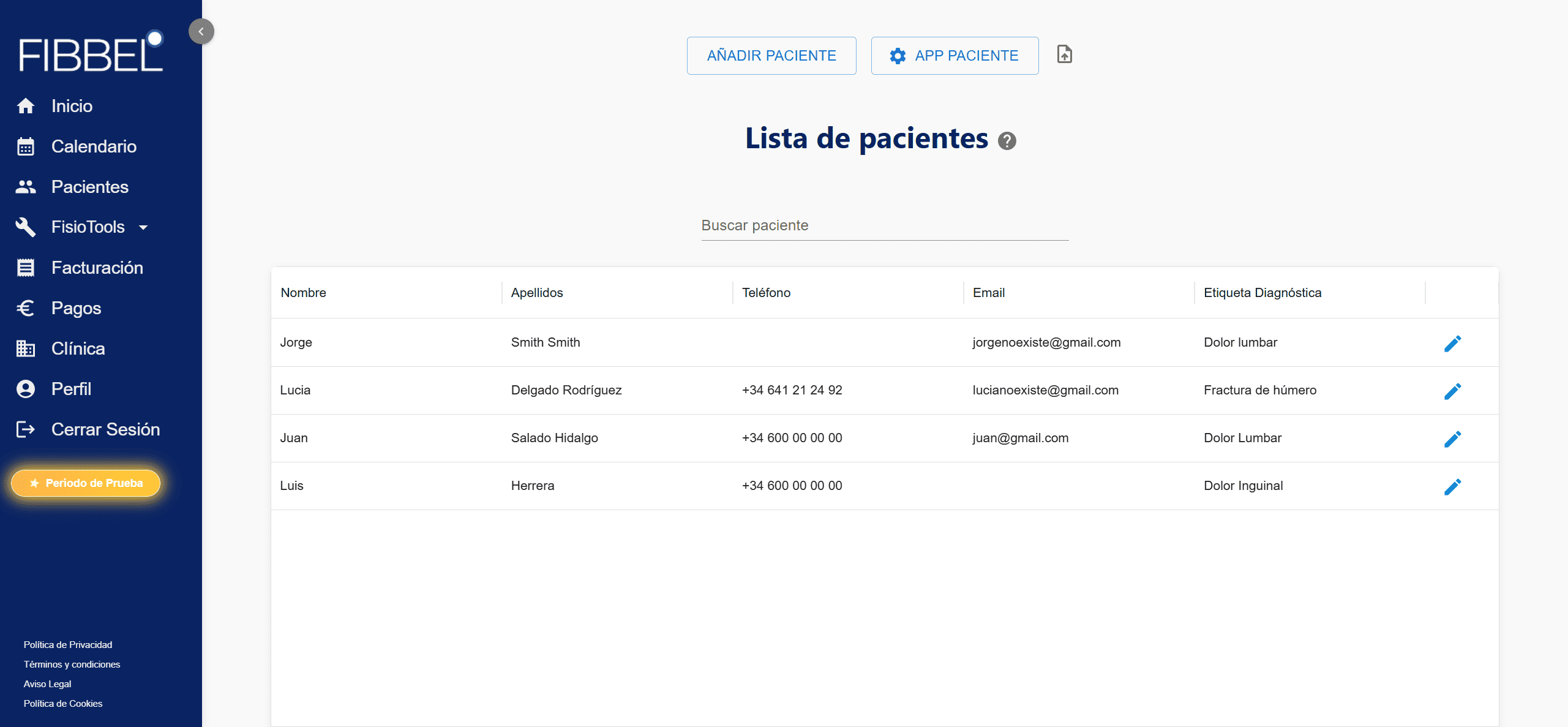The image size is (1568, 727).
Task: Open the FisioTools submenu
Action: point(88,227)
